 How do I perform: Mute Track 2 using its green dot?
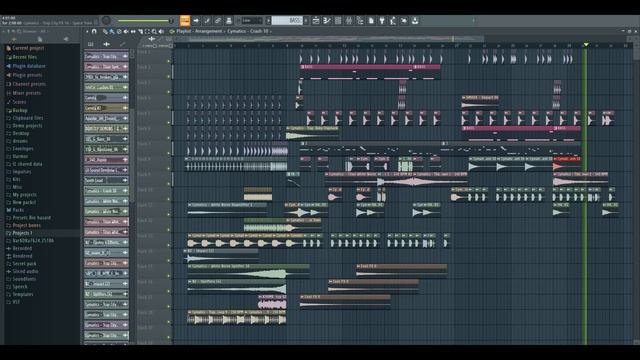[169, 76]
